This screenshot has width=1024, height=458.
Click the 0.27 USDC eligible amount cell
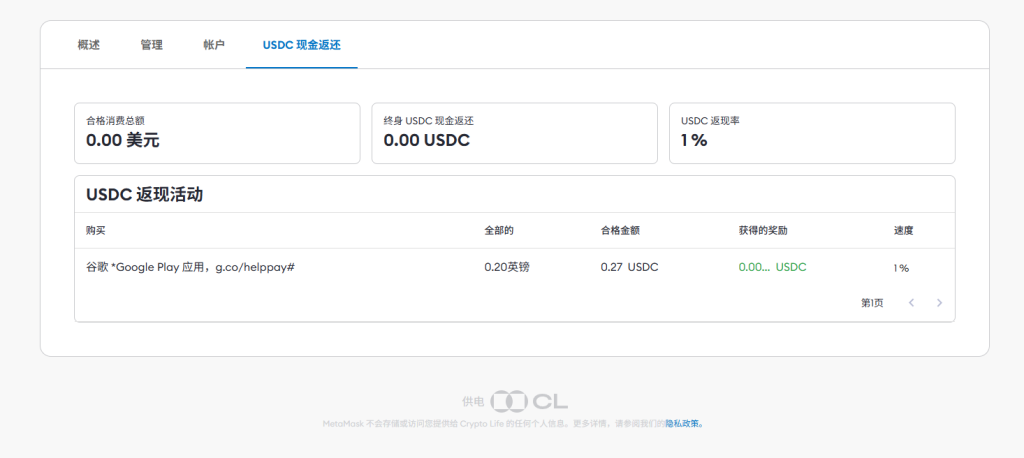[629, 267]
